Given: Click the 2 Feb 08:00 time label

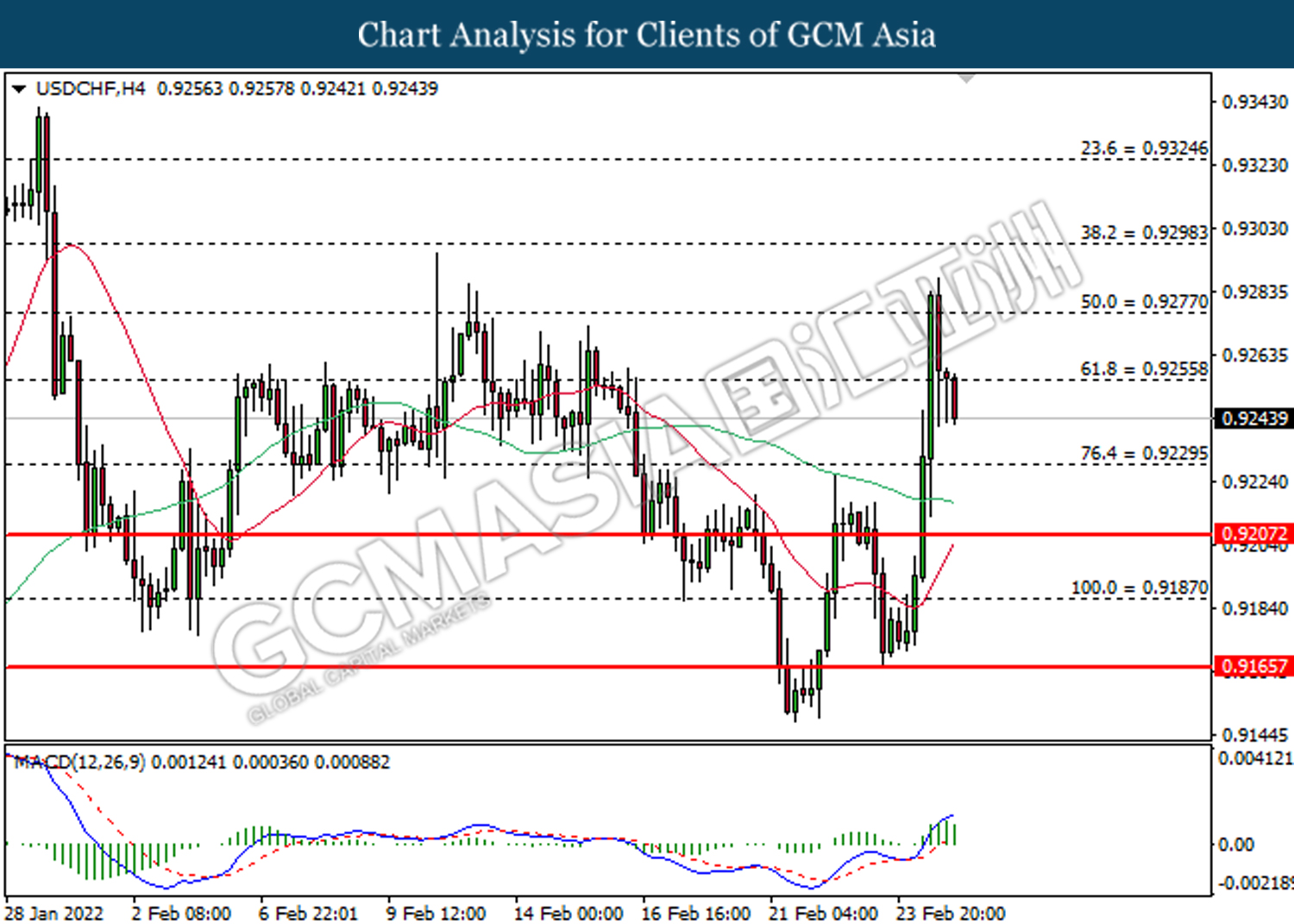Looking at the screenshot, I should pos(181,913).
